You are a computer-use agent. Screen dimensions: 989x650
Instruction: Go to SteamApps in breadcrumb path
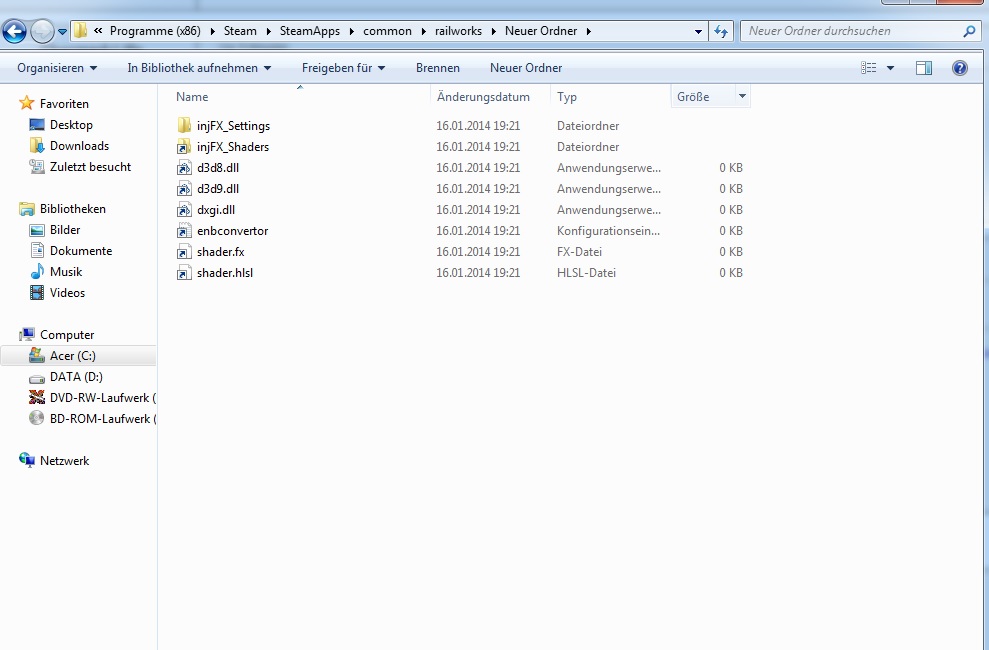[310, 31]
